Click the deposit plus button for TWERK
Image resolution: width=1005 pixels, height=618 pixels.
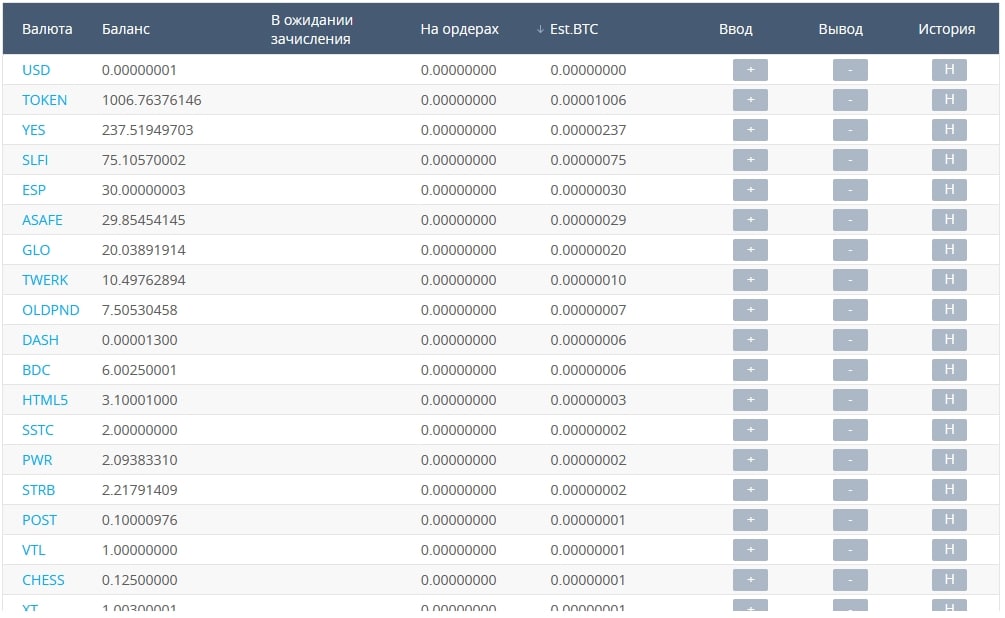pyautogui.click(x=750, y=280)
